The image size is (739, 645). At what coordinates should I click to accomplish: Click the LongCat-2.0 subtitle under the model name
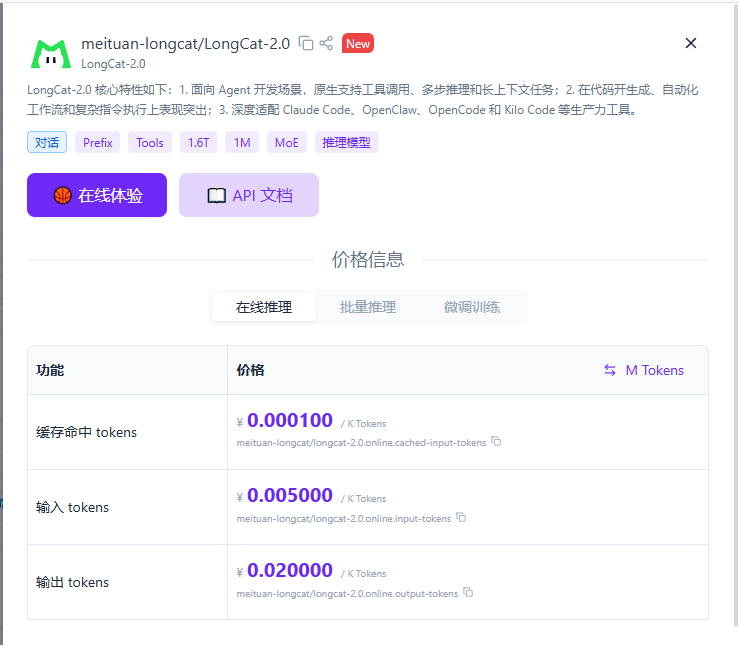tap(113, 64)
